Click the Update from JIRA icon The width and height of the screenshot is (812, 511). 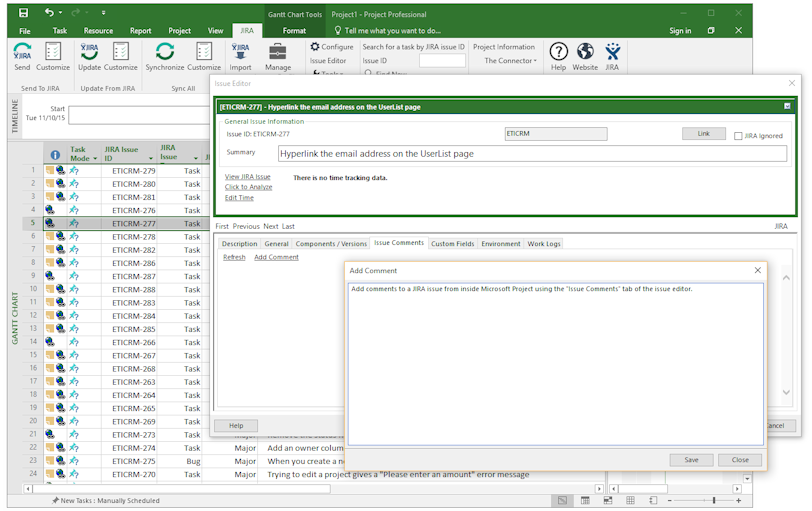89,52
